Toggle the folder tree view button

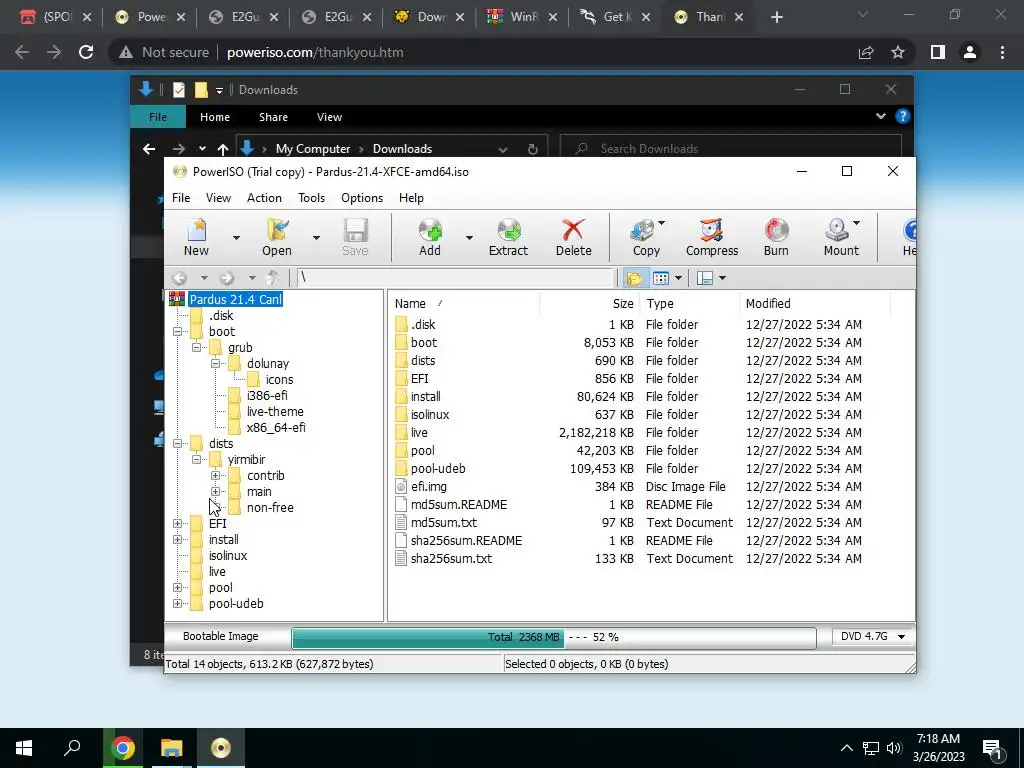[633, 278]
